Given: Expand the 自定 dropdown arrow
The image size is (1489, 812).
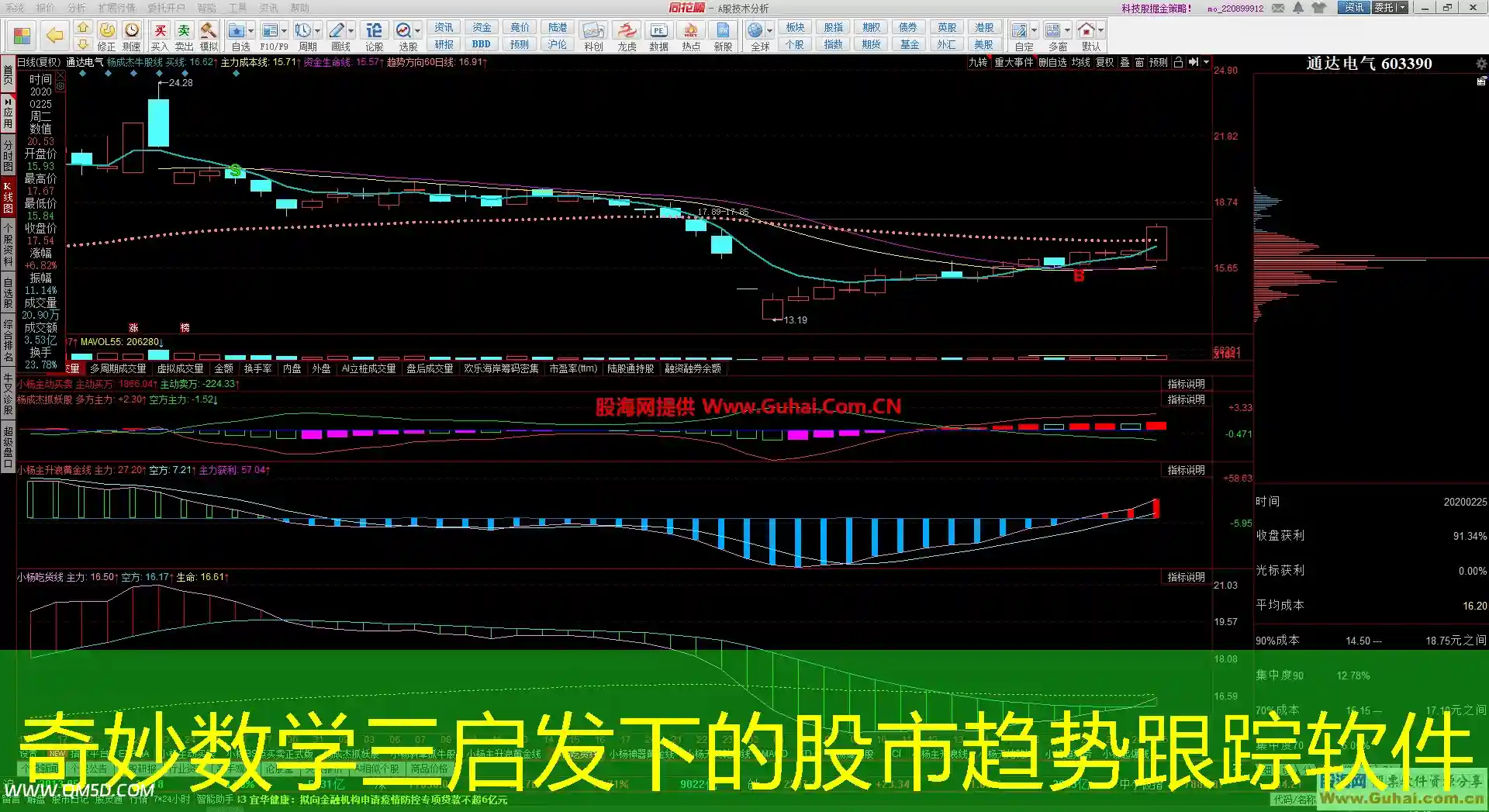Looking at the screenshot, I should (x=1034, y=31).
